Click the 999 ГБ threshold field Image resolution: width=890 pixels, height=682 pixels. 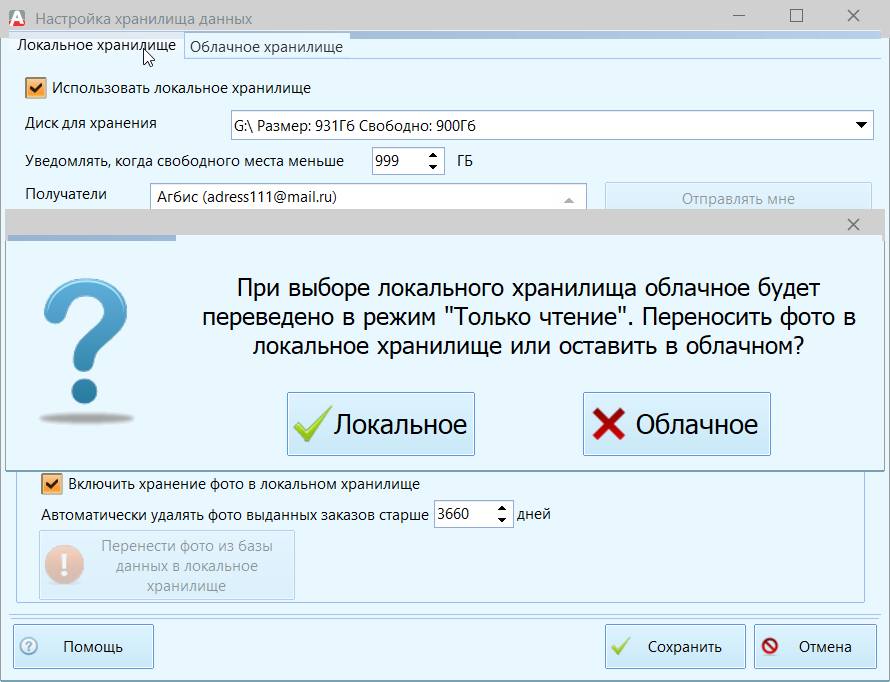(x=408, y=161)
